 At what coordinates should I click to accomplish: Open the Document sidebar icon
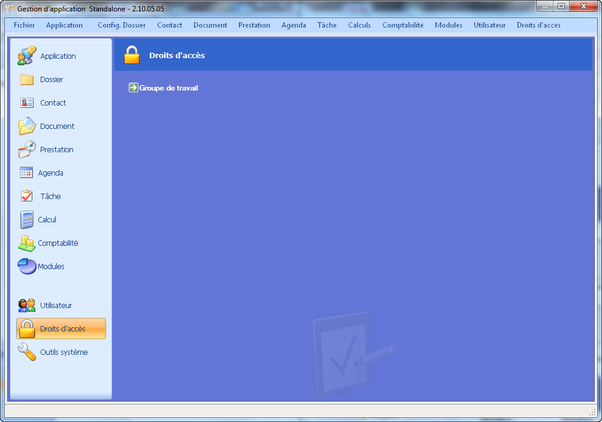point(27,126)
